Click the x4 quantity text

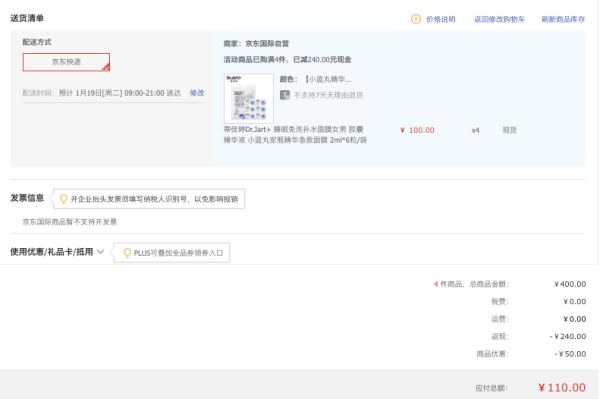pos(475,130)
